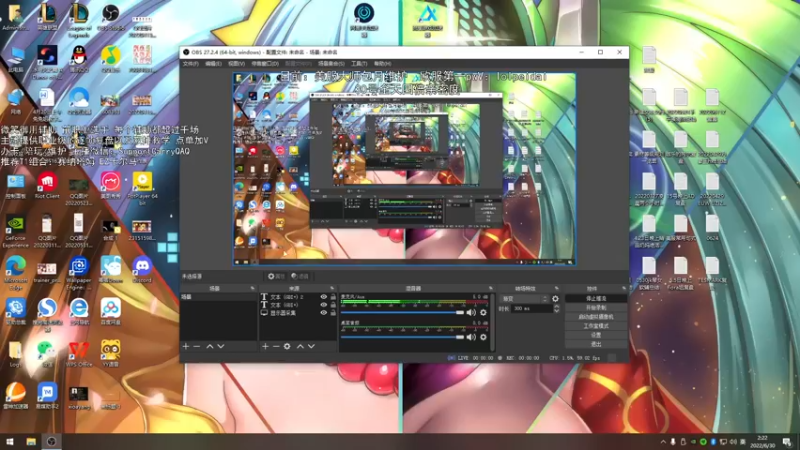
Task: Open the 滤镜 filters button above docks
Action: 300,276
